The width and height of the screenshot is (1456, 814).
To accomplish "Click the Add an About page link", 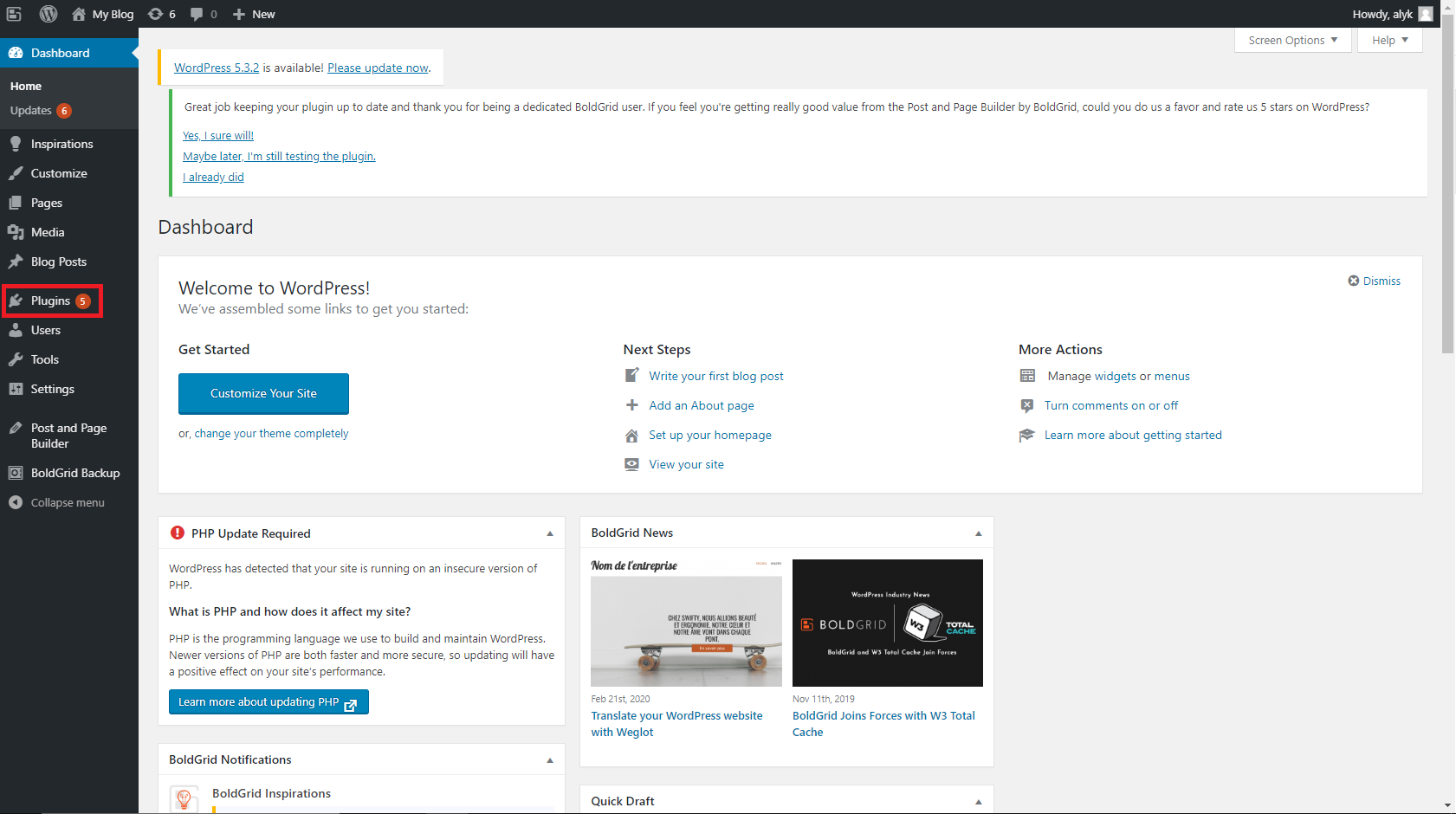I will [702, 405].
